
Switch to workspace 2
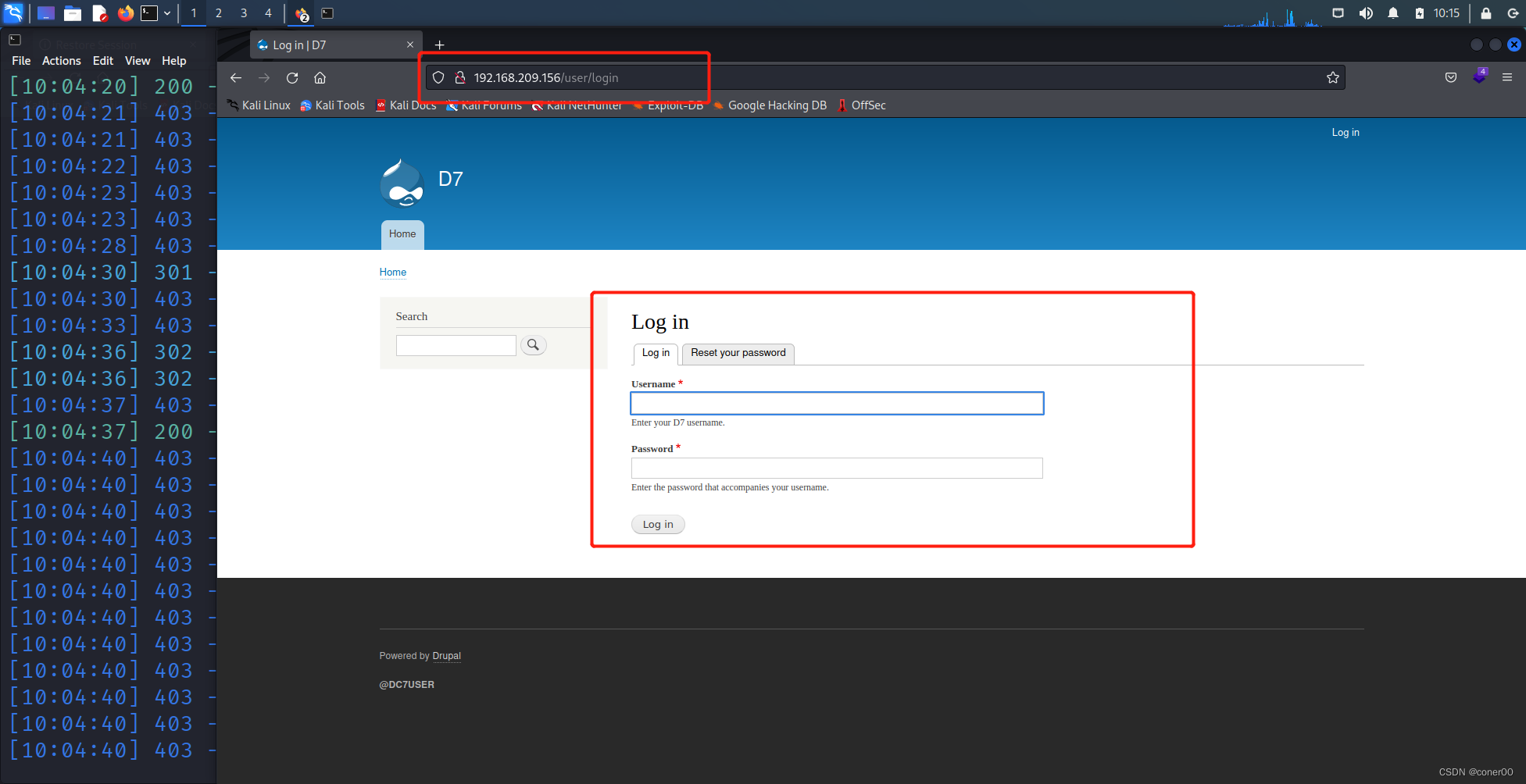[219, 13]
